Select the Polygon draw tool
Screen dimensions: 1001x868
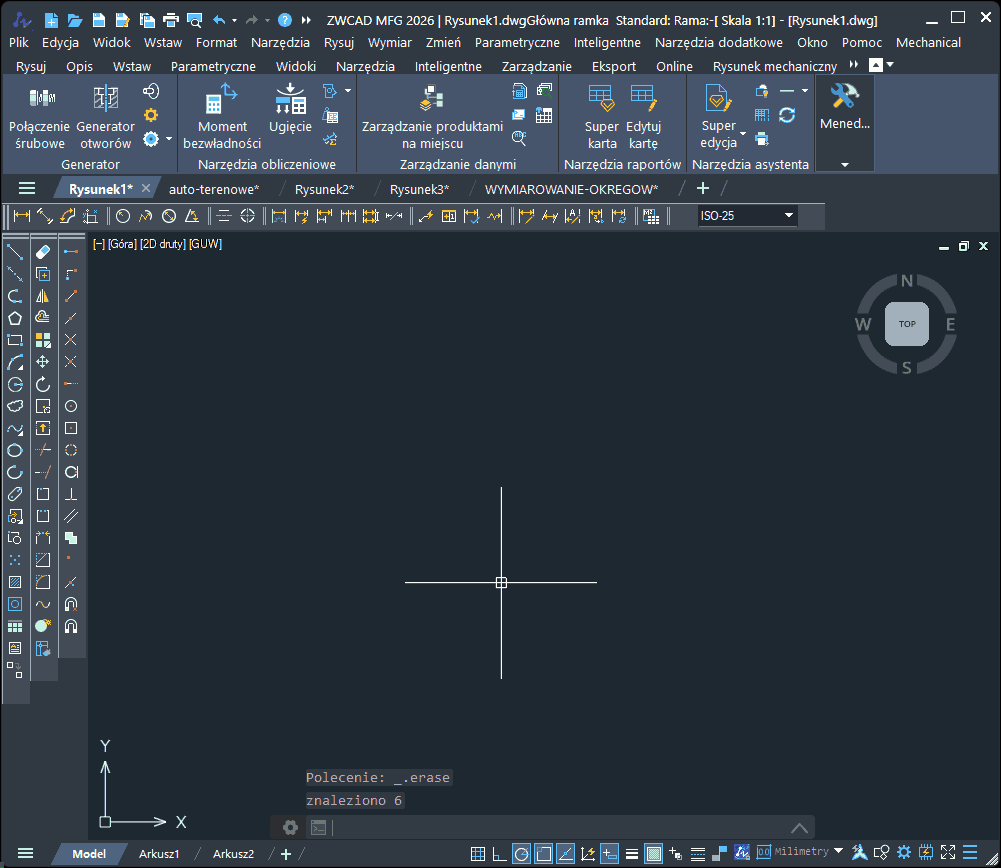(15, 318)
